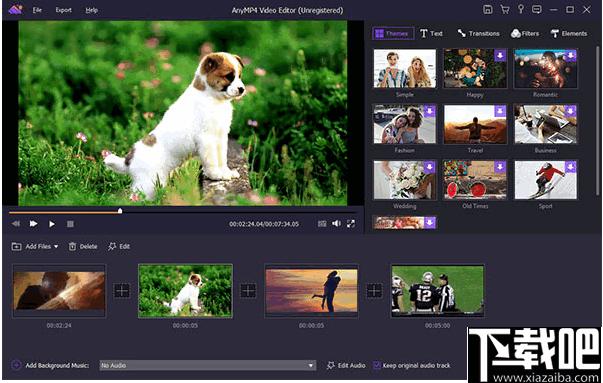The image size is (603, 383).
Task: Open the background music No Audio dropdown
Action: (208, 365)
